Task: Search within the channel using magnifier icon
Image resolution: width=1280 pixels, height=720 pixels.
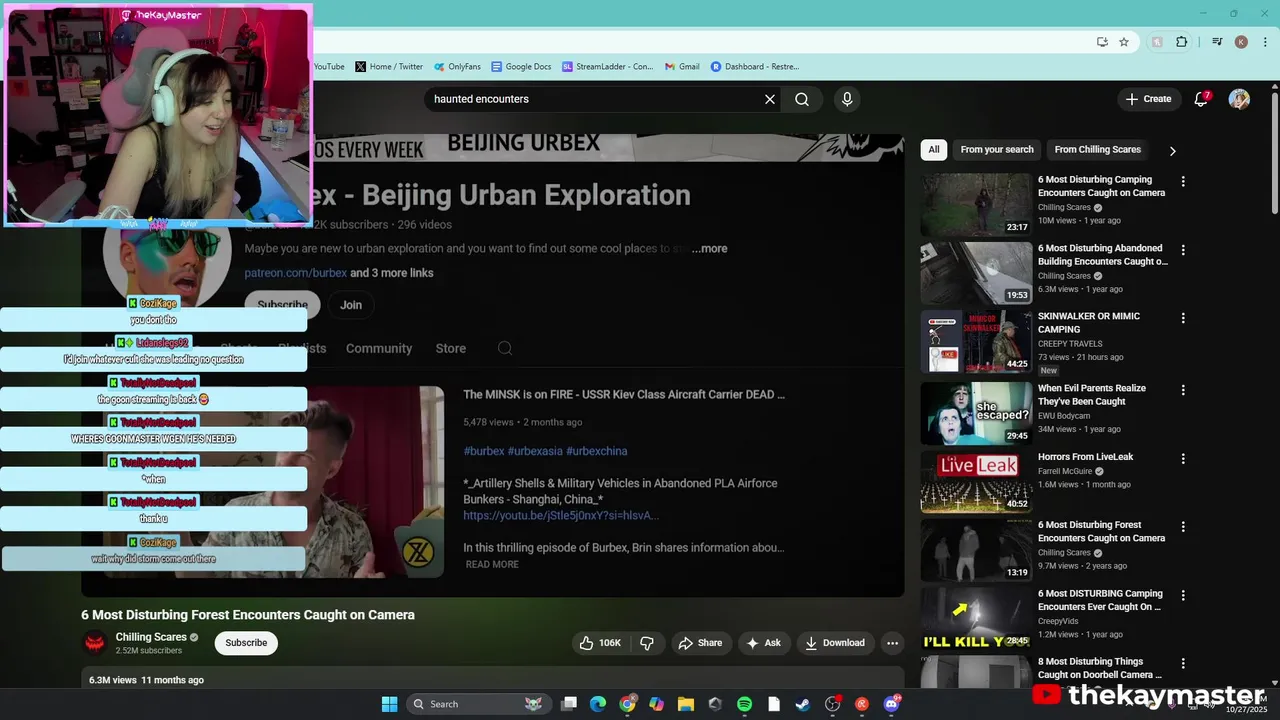Action: 505,348
